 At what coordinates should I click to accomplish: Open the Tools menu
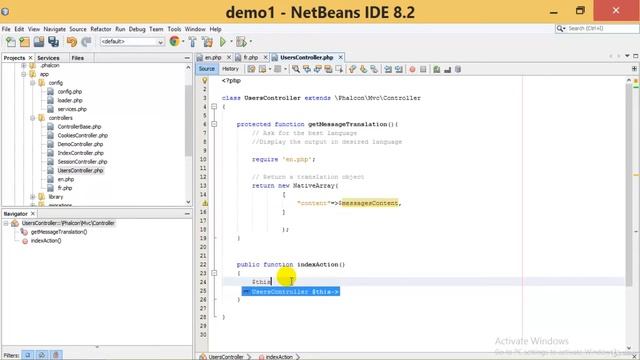(x=174, y=29)
